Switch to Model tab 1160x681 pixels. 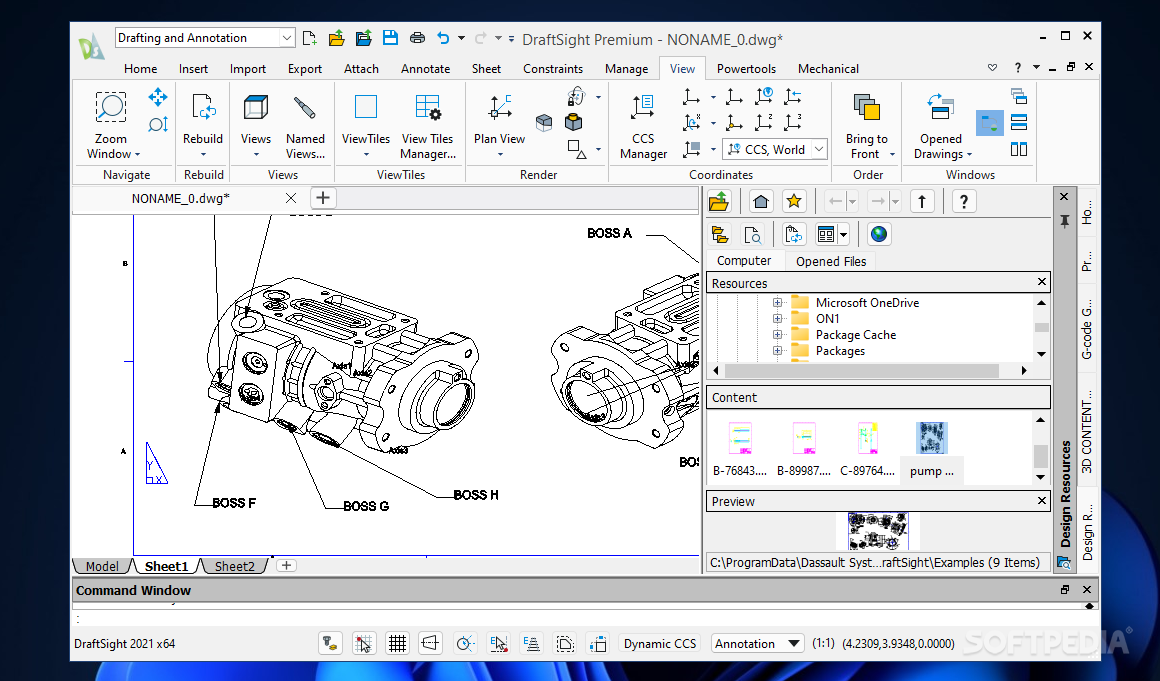(x=101, y=566)
